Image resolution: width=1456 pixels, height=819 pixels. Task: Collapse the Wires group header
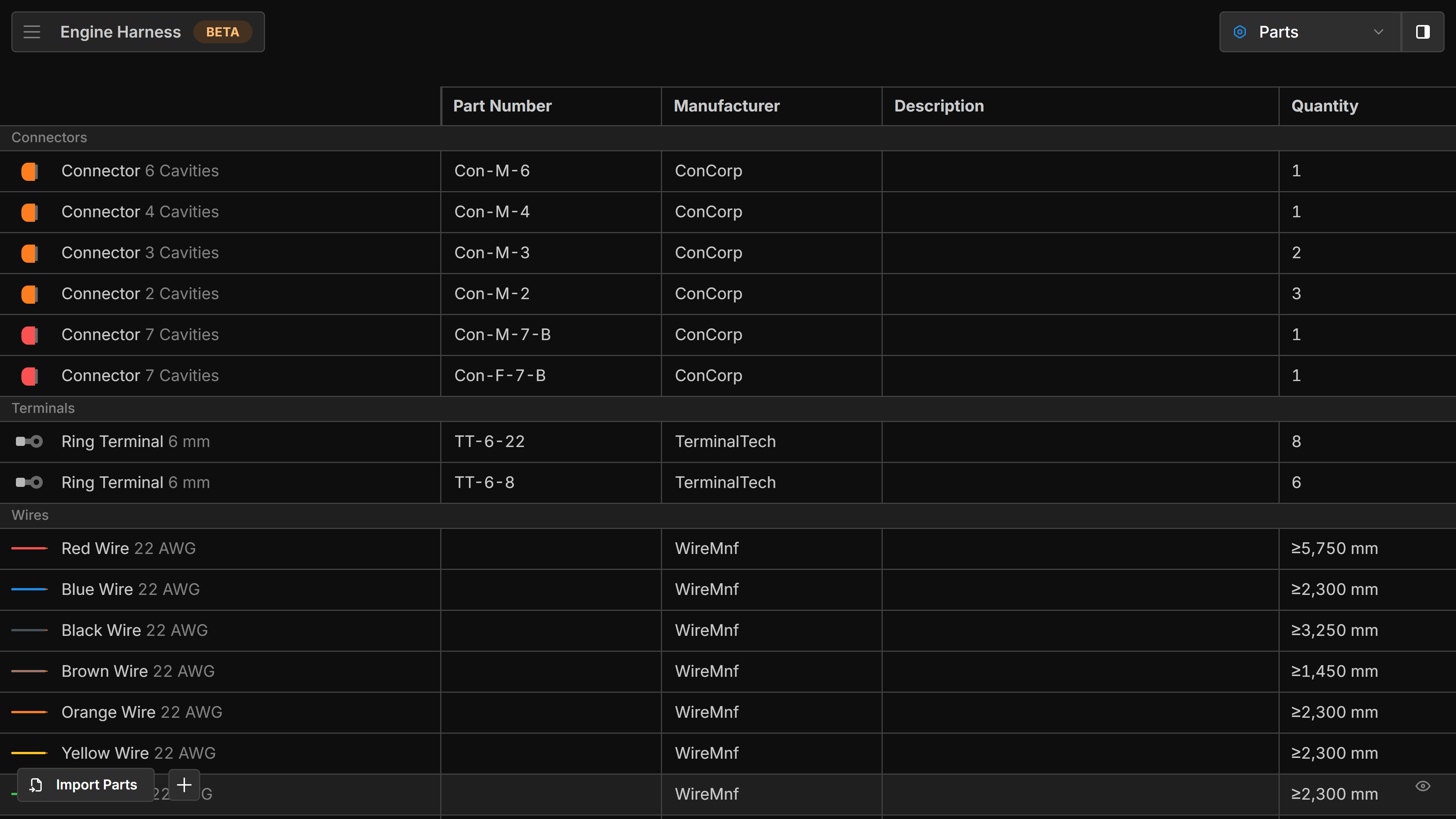(x=30, y=516)
